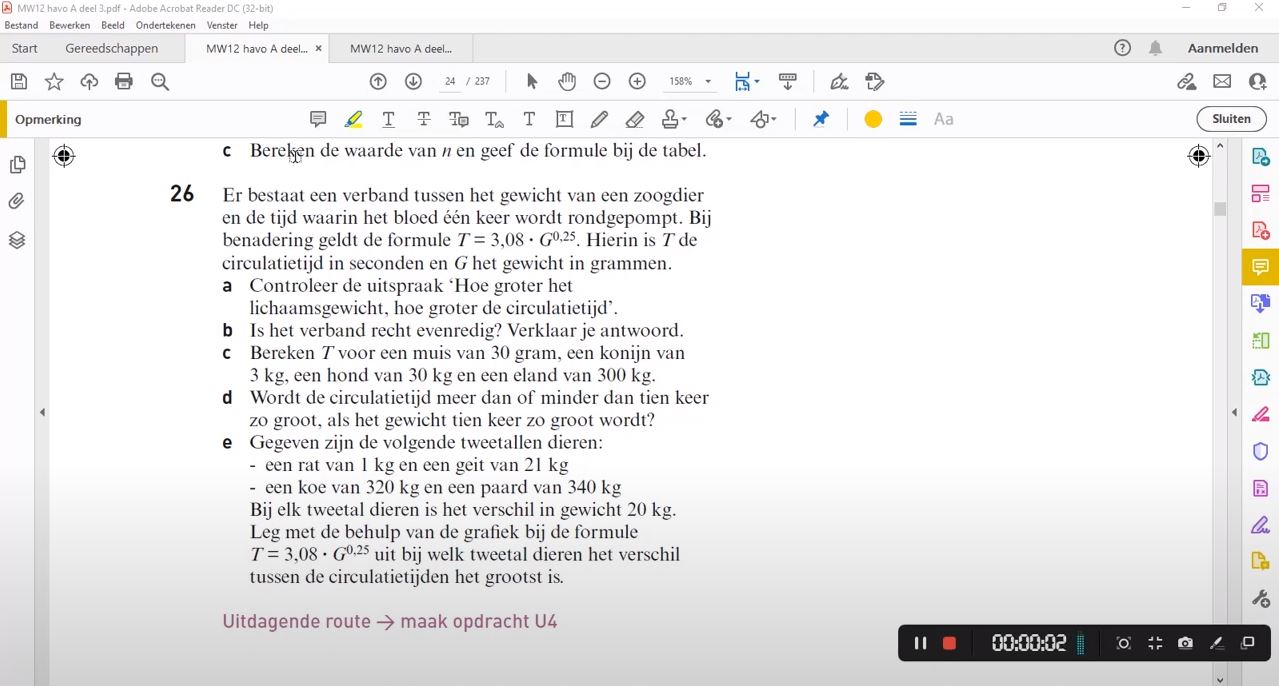The width and height of the screenshot is (1279, 686).
Task: Send file by email envelope icon
Action: pyautogui.click(x=1222, y=82)
